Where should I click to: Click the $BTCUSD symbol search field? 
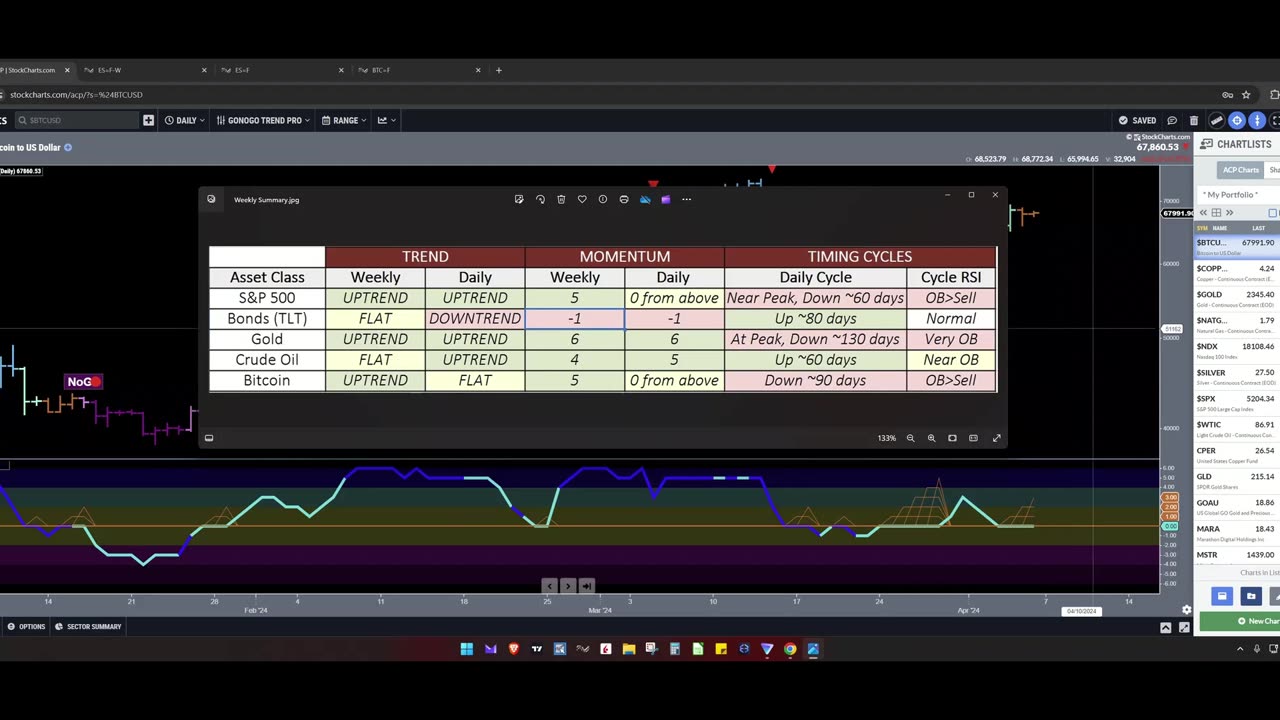click(75, 120)
